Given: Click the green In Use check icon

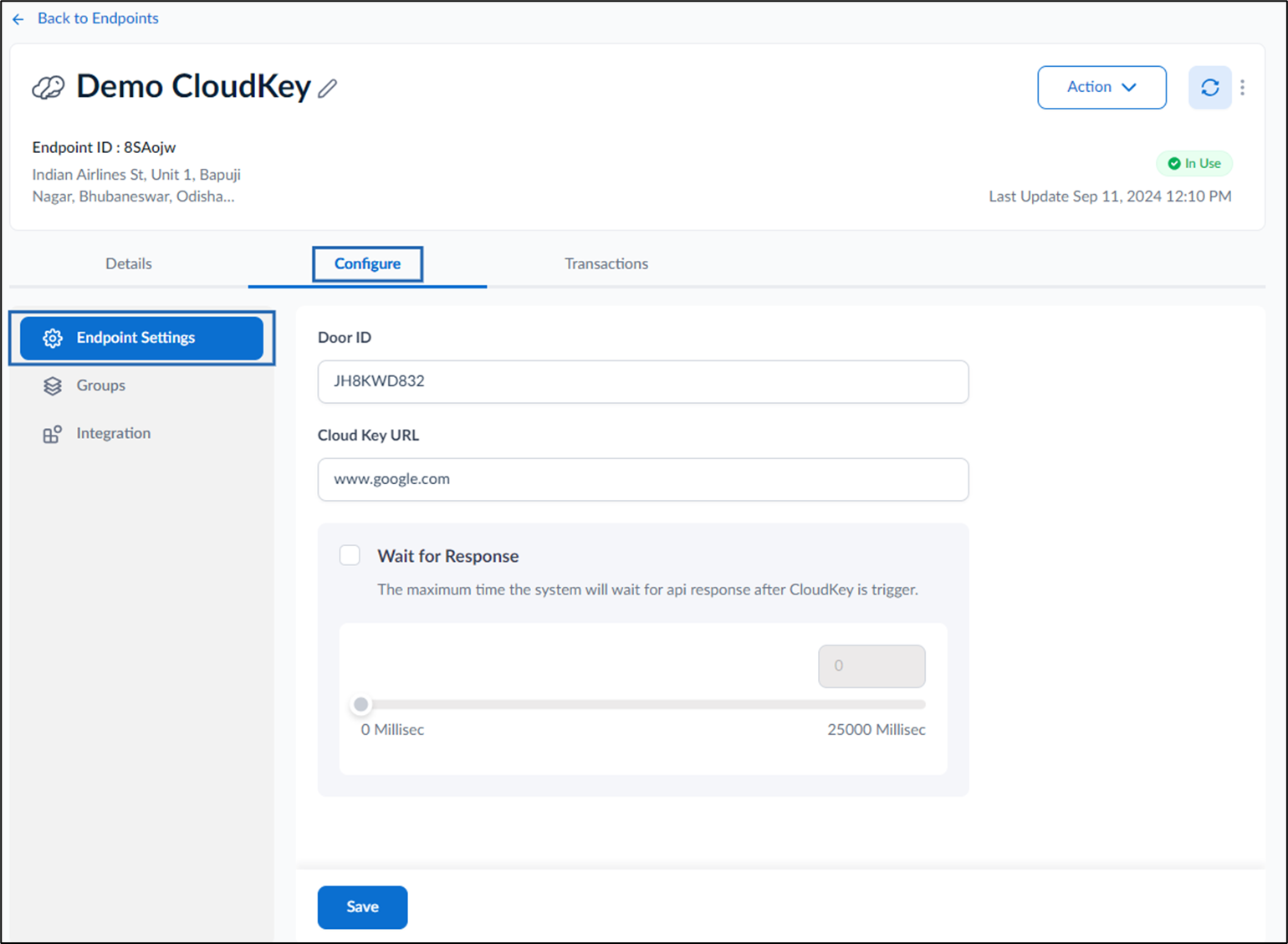Looking at the screenshot, I should pos(1174,164).
